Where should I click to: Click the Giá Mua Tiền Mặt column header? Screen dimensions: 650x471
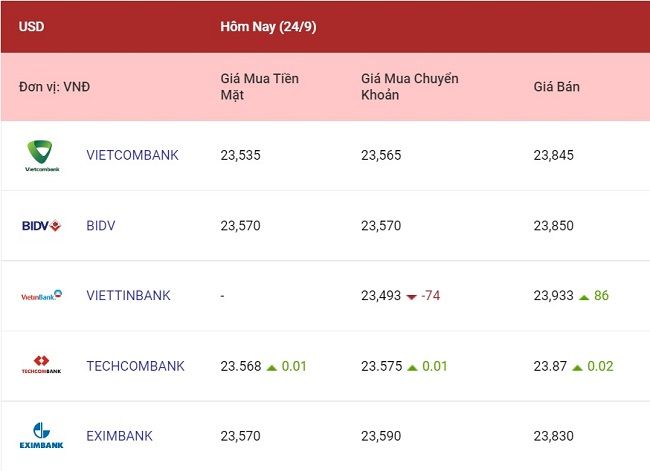pos(260,87)
